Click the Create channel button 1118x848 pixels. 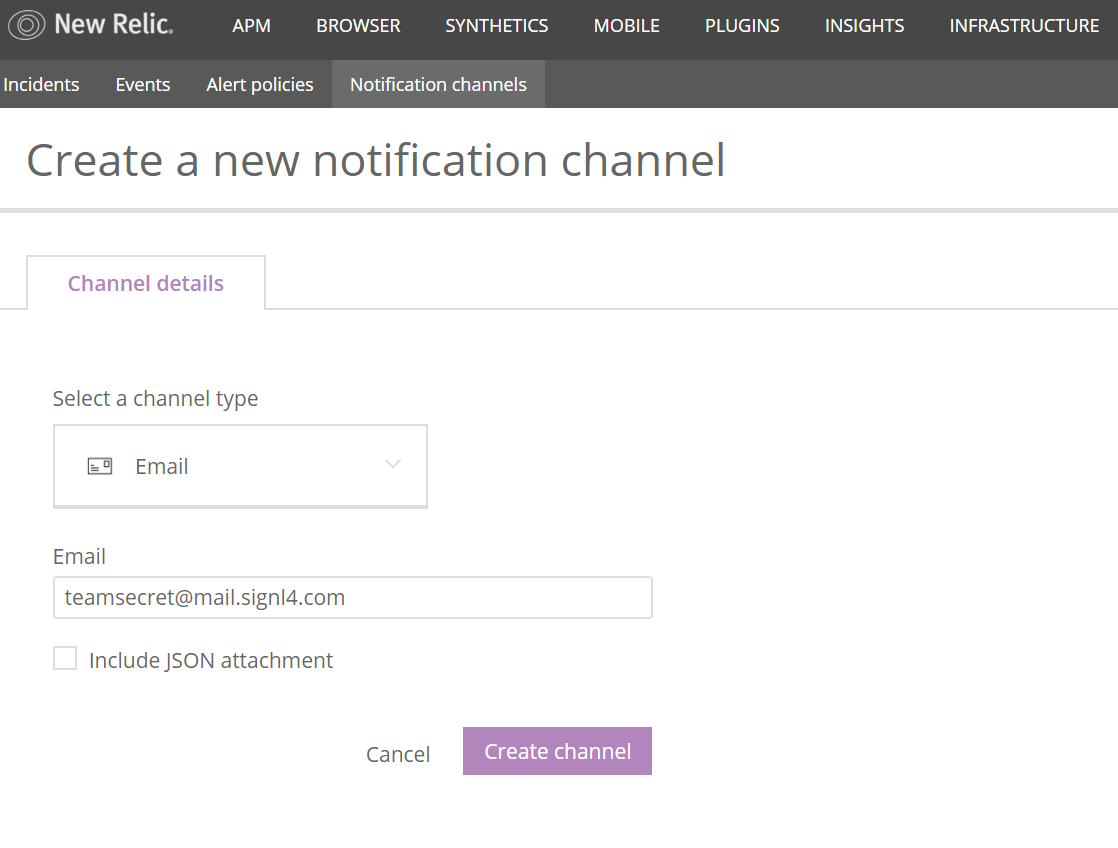[557, 751]
